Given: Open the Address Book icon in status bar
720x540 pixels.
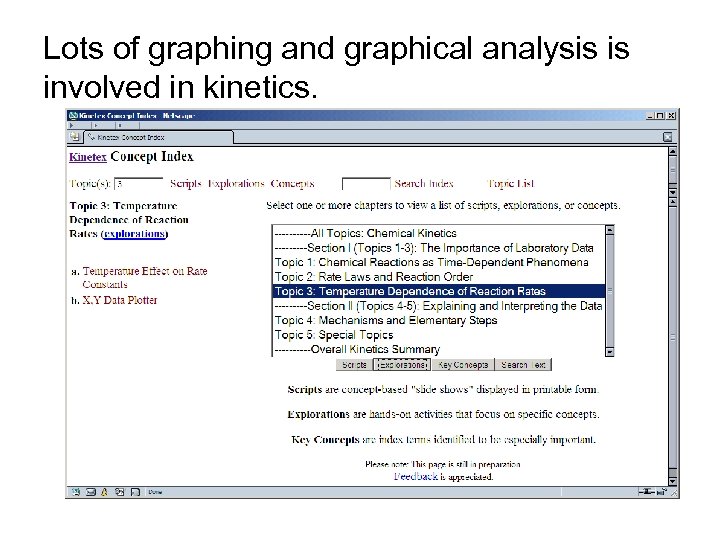Looking at the screenshot, I should 135,492.
